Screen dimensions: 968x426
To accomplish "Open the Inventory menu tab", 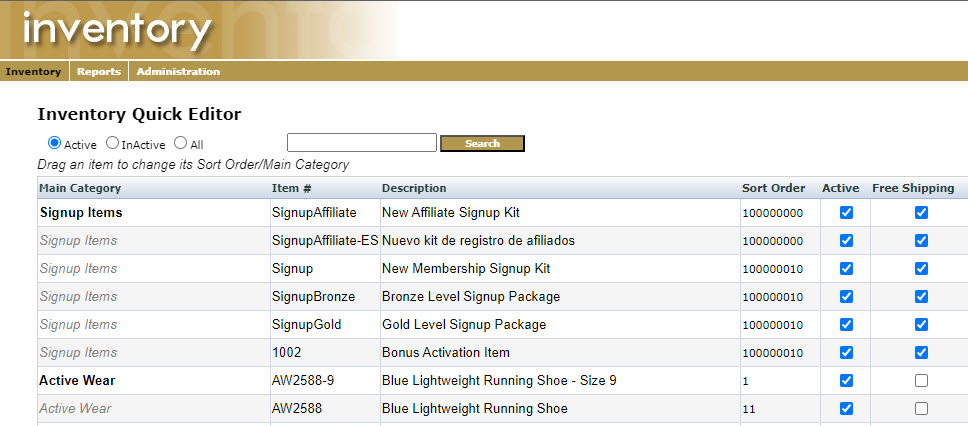I will pos(33,72).
